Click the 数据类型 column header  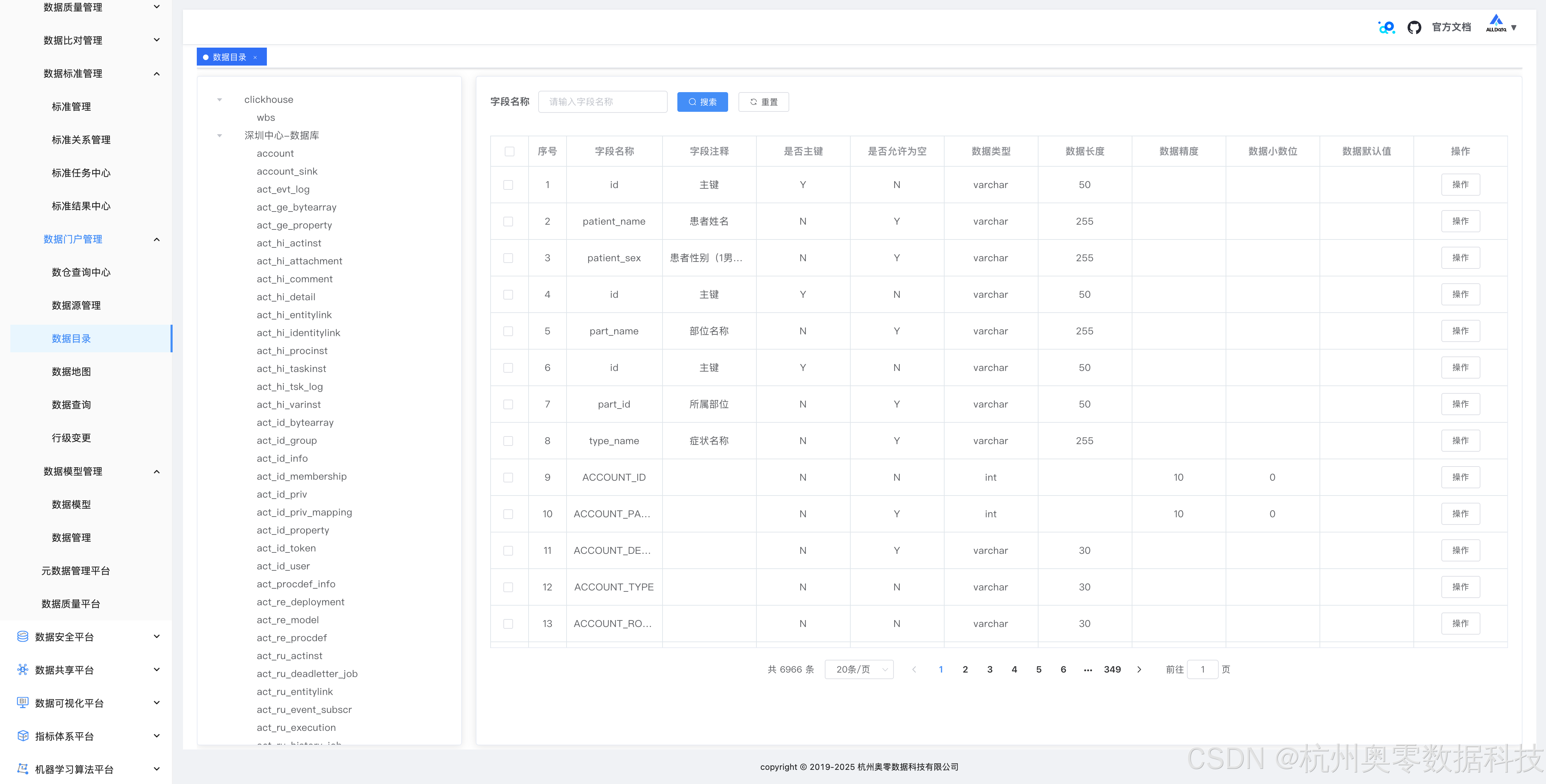[x=991, y=151]
